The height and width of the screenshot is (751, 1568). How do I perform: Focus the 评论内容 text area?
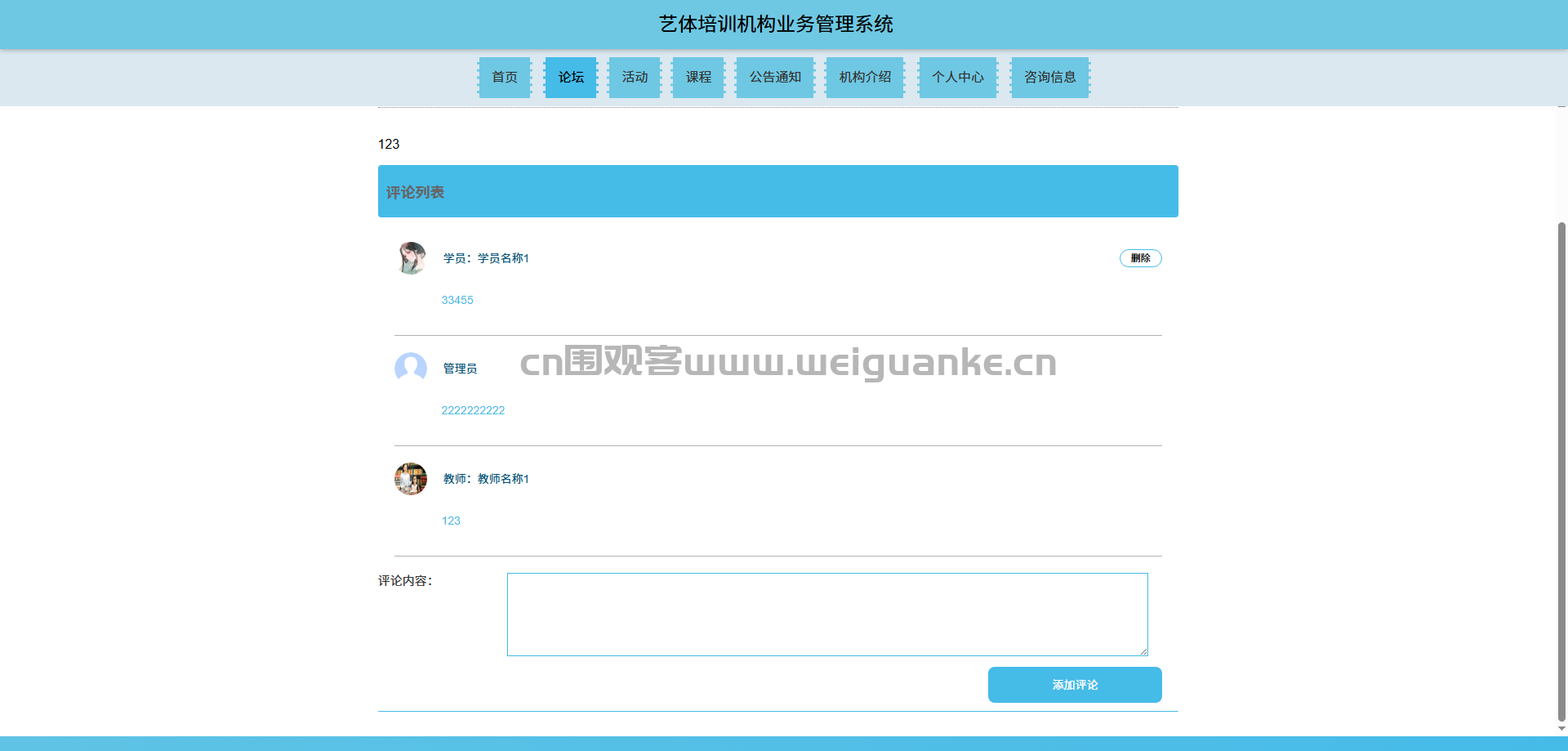point(827,615)
